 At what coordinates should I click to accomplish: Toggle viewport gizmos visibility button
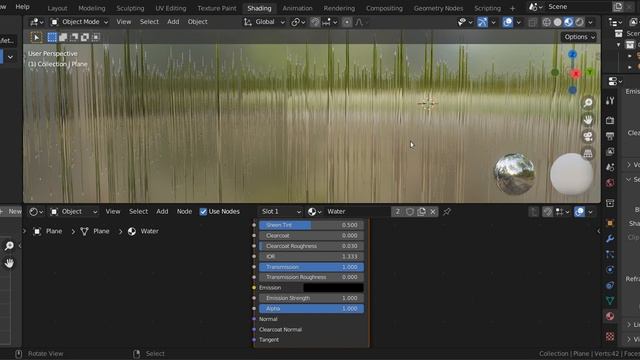(482, 22)
